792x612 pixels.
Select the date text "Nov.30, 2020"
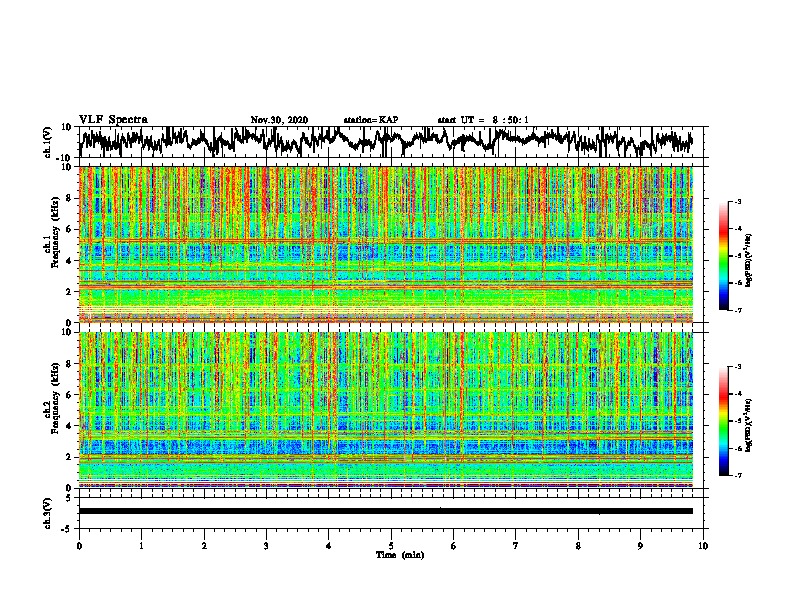[x=279, y=120]
